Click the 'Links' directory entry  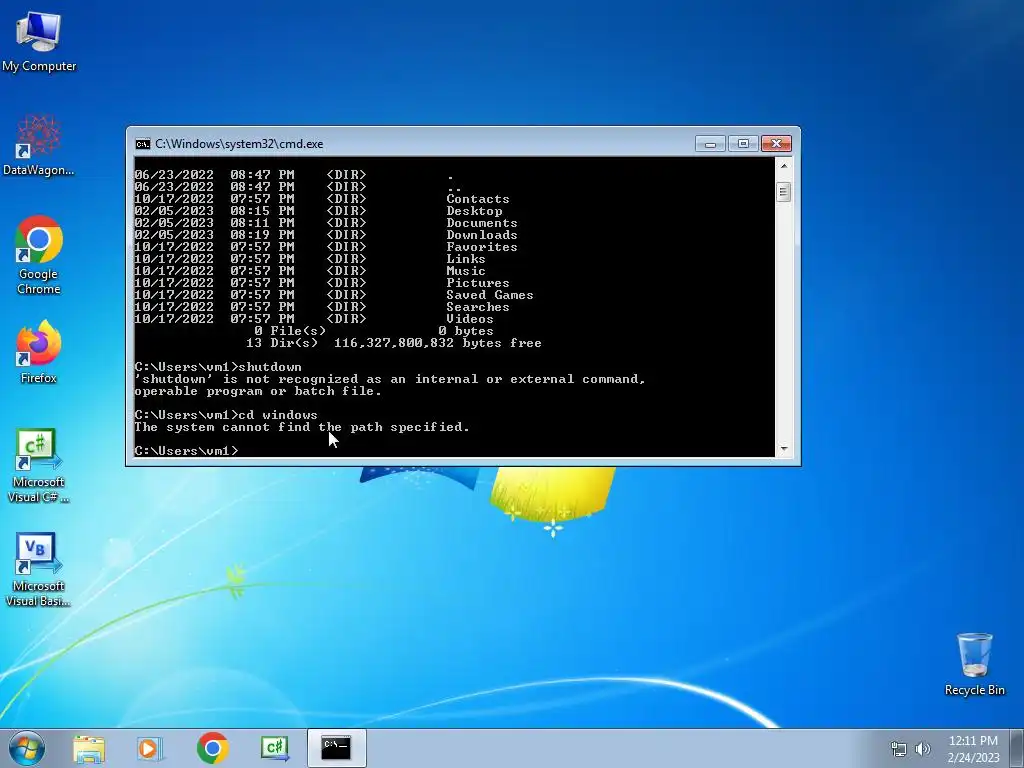[466, 259]
